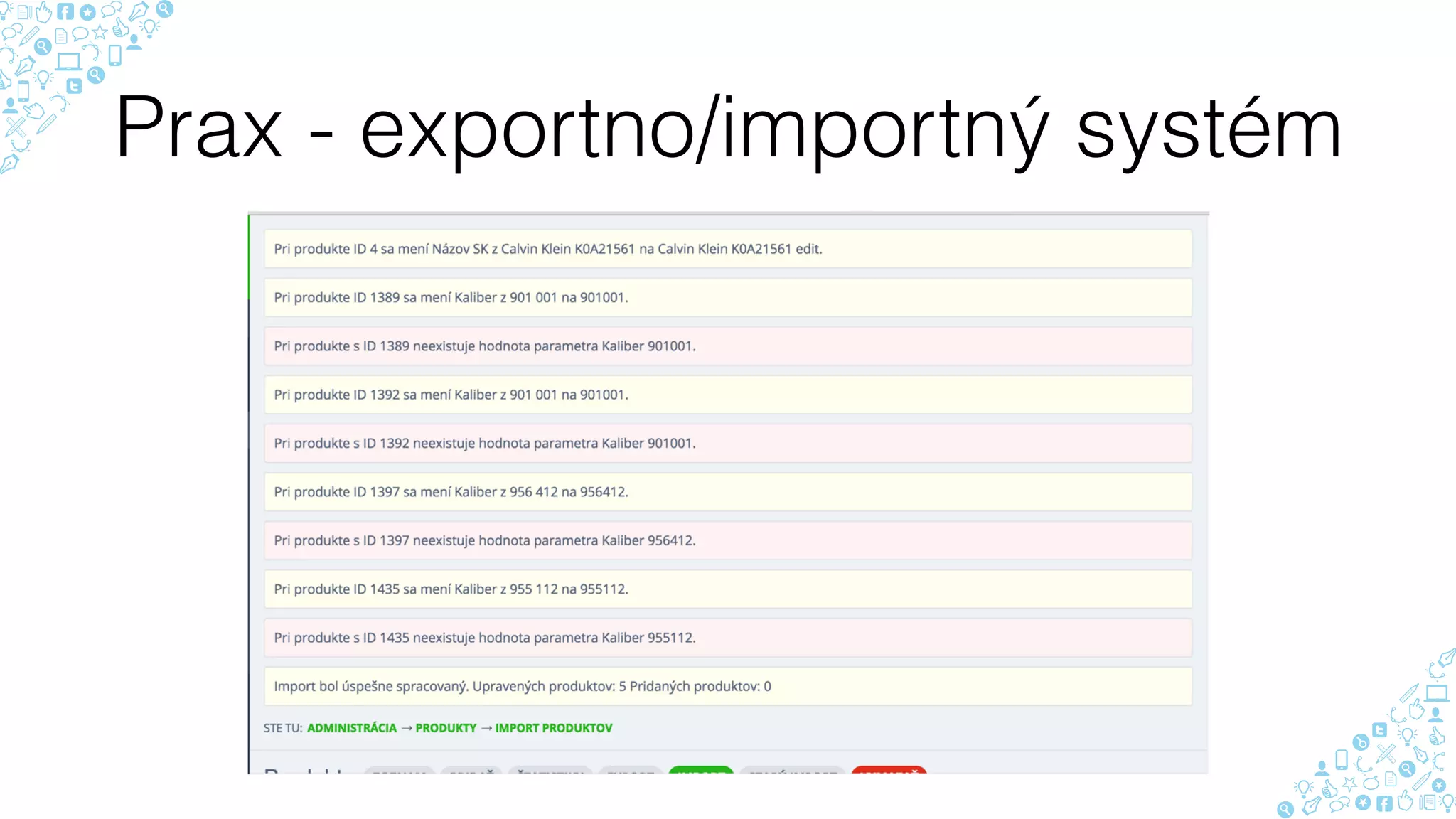Click the Kaliber change notice for ID 1392
The width and height of the screenshot is (1456, 819).
point(727,395)
